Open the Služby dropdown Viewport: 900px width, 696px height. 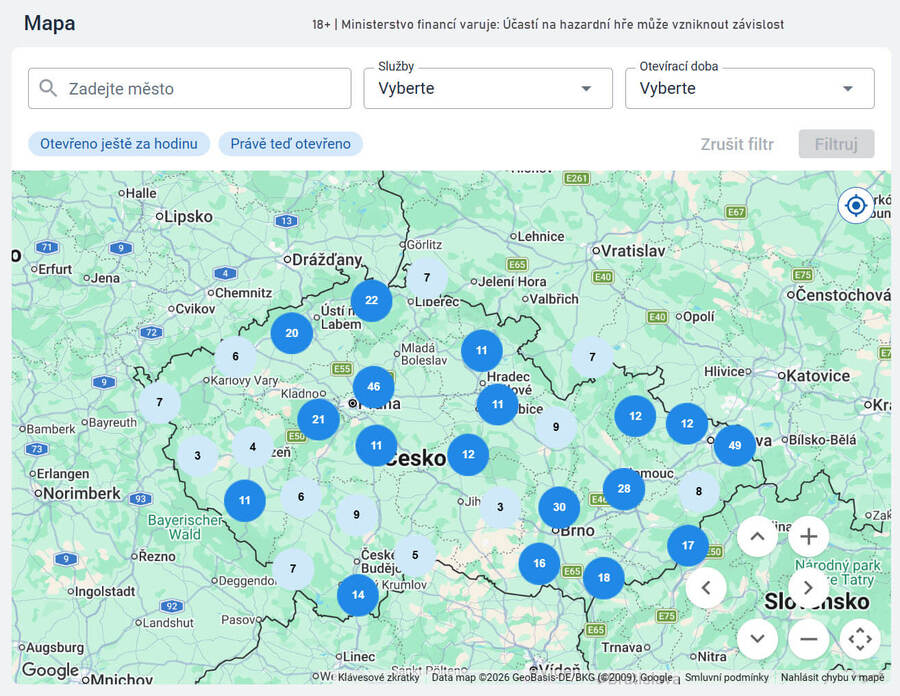tap(488, 88)
